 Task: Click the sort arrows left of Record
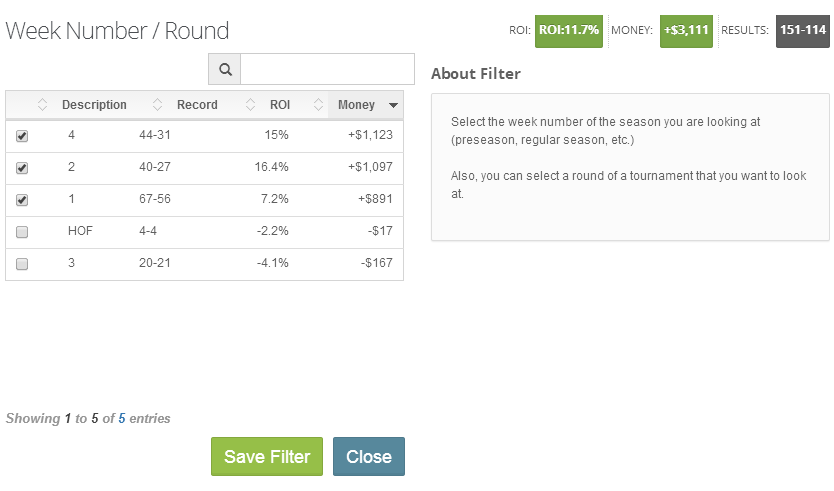[x=158, y=105]
